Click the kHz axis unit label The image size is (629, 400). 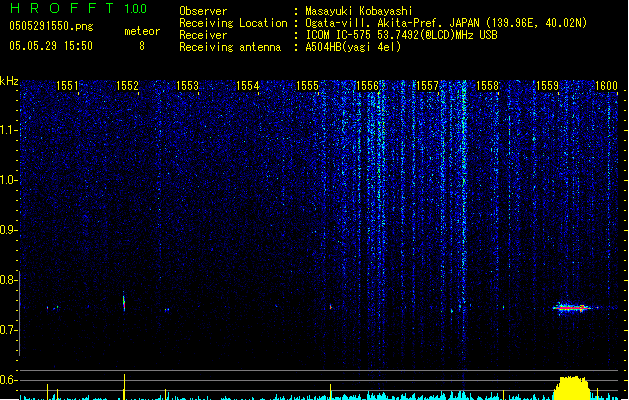9,81
